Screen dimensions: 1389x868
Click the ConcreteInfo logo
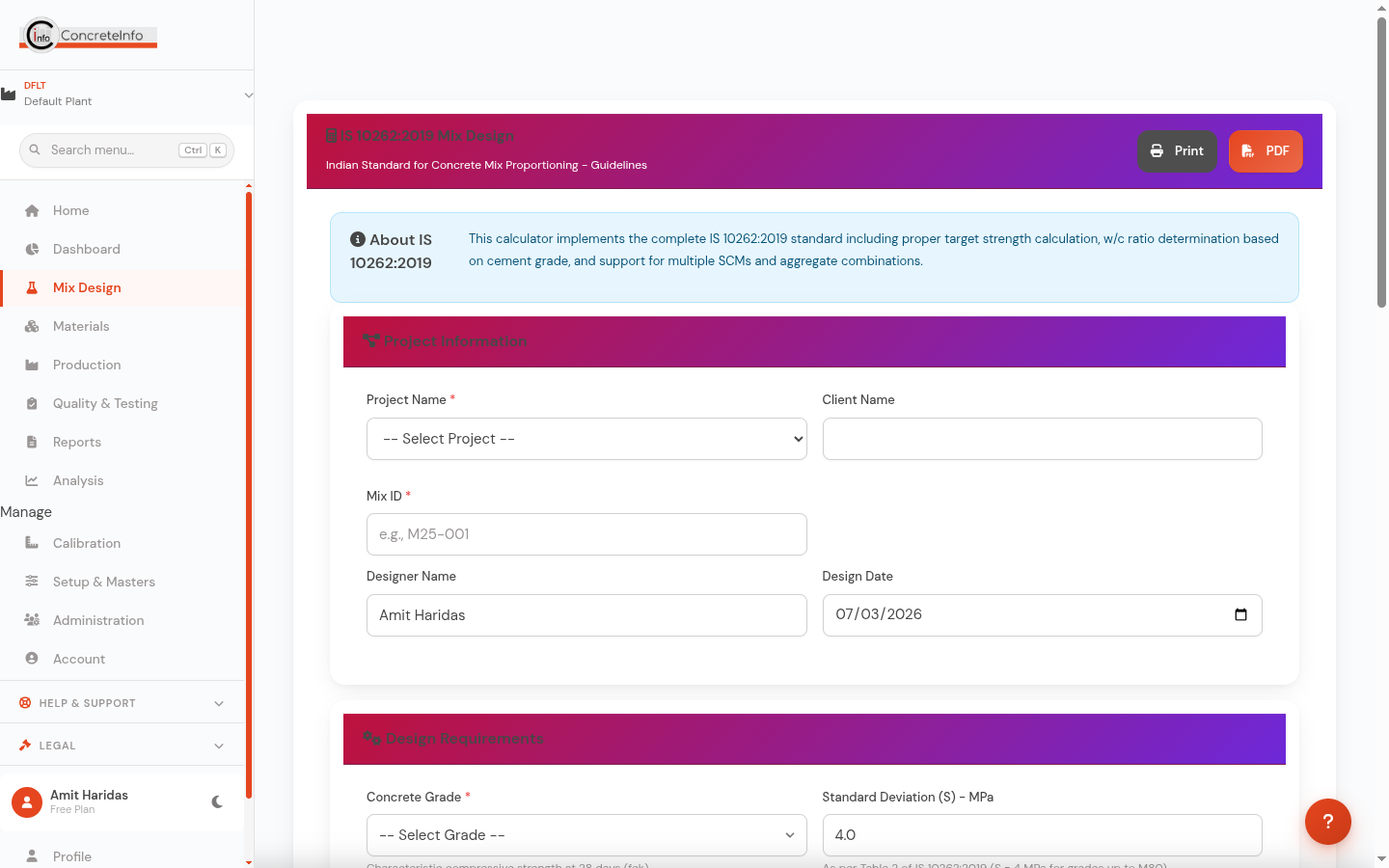pos(88,35)
